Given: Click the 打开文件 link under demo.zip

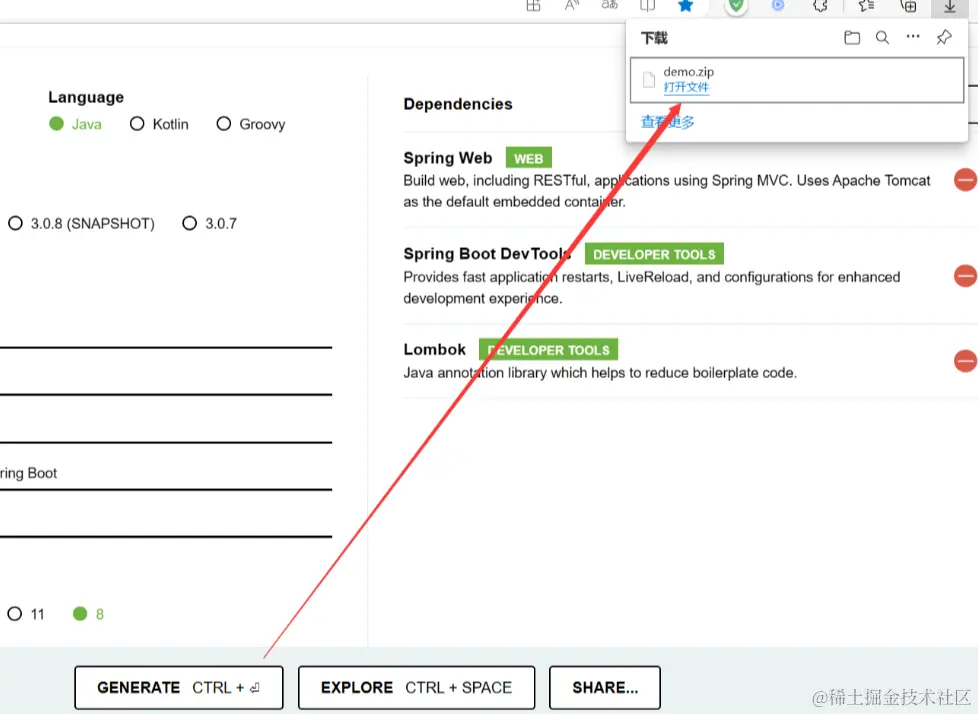Looking at the screenshot, I should tap(686, 87).
